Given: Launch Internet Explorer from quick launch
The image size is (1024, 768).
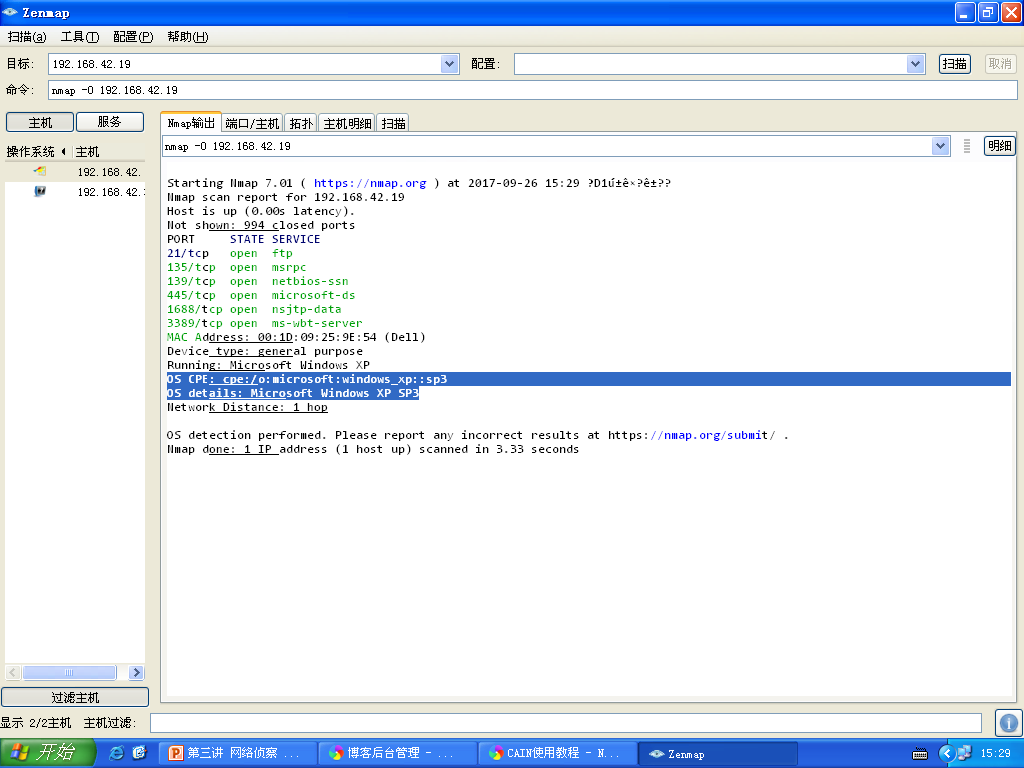Looking at the screenshot, I should 117,753.
